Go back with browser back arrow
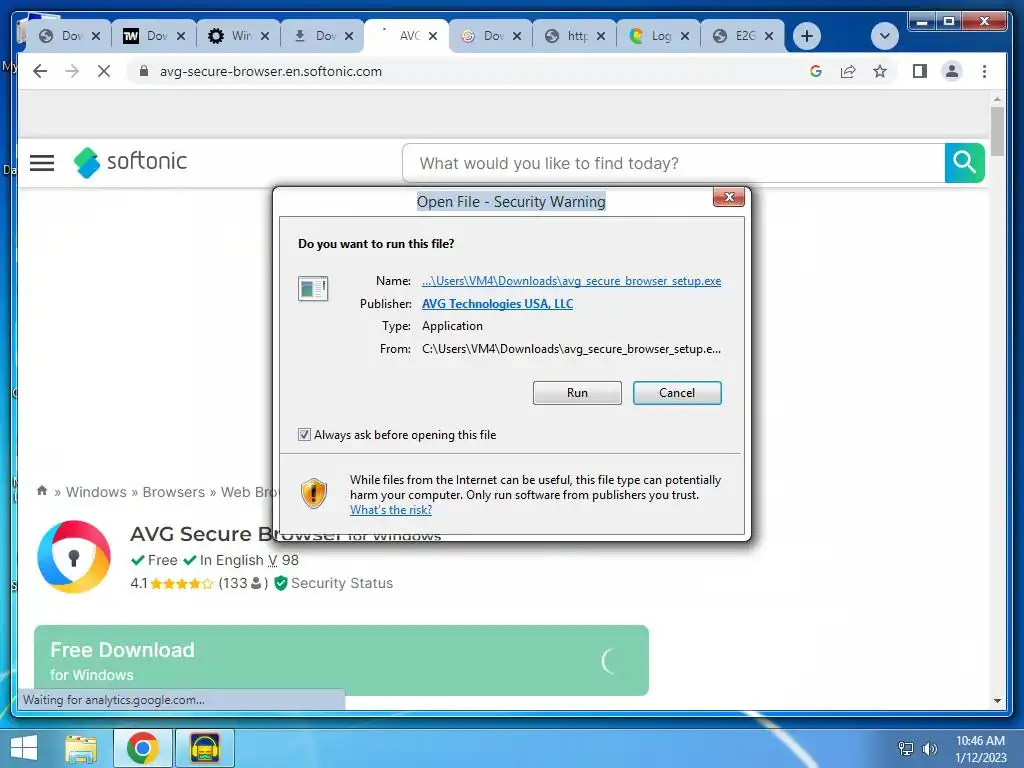Image resolution: width=1024 pixels, height=768 pixels. click(x=40, y=71)
